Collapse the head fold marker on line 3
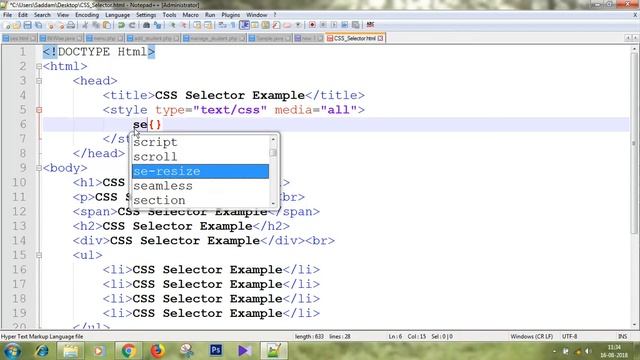The height and width of the screenshot is (360, 640). 39,81
